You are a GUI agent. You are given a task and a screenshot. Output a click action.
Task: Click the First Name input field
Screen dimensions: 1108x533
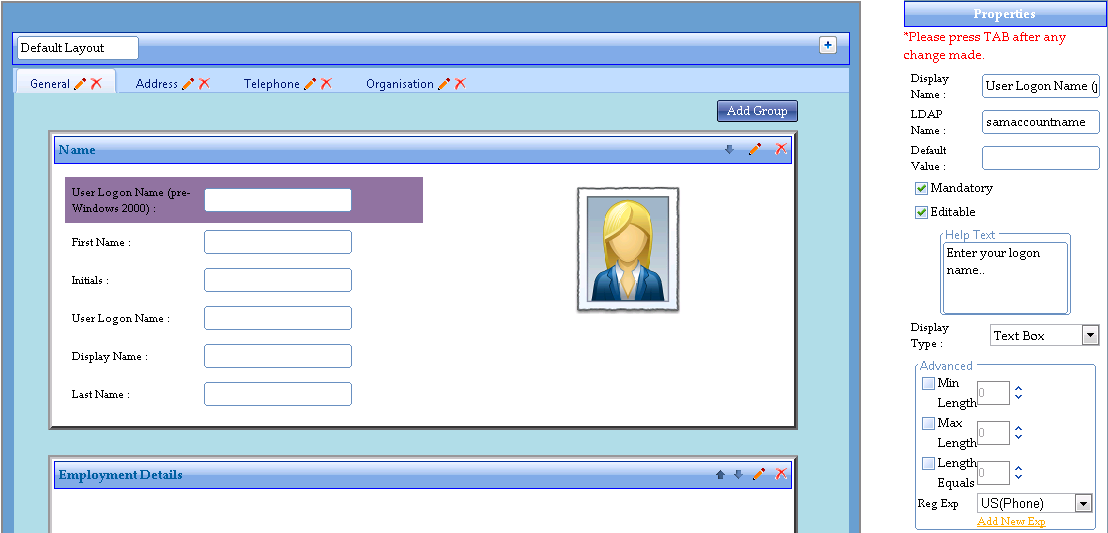coord(278,242)
